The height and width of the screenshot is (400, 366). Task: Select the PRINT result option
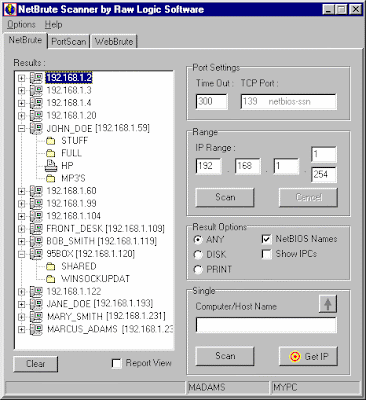198,269
